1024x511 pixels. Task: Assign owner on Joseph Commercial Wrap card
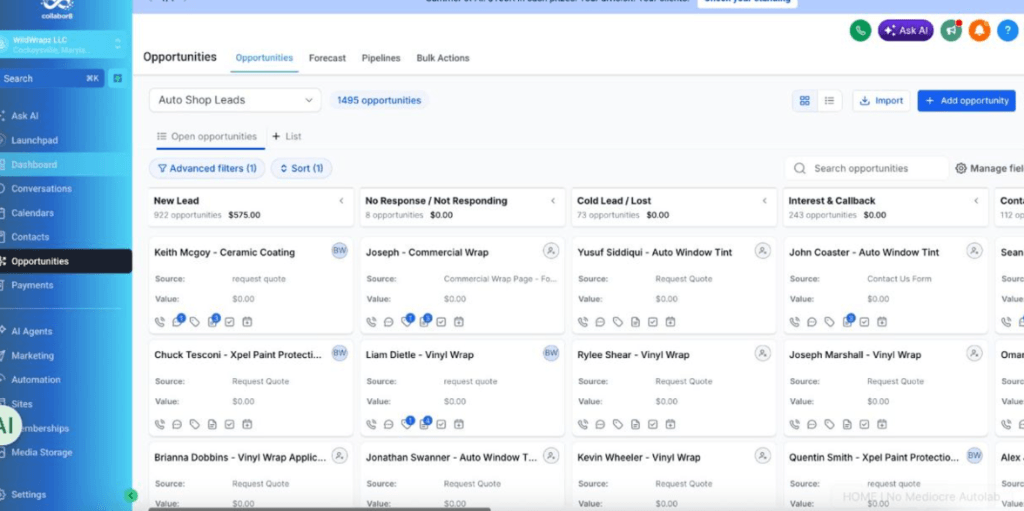coord(551,251)
